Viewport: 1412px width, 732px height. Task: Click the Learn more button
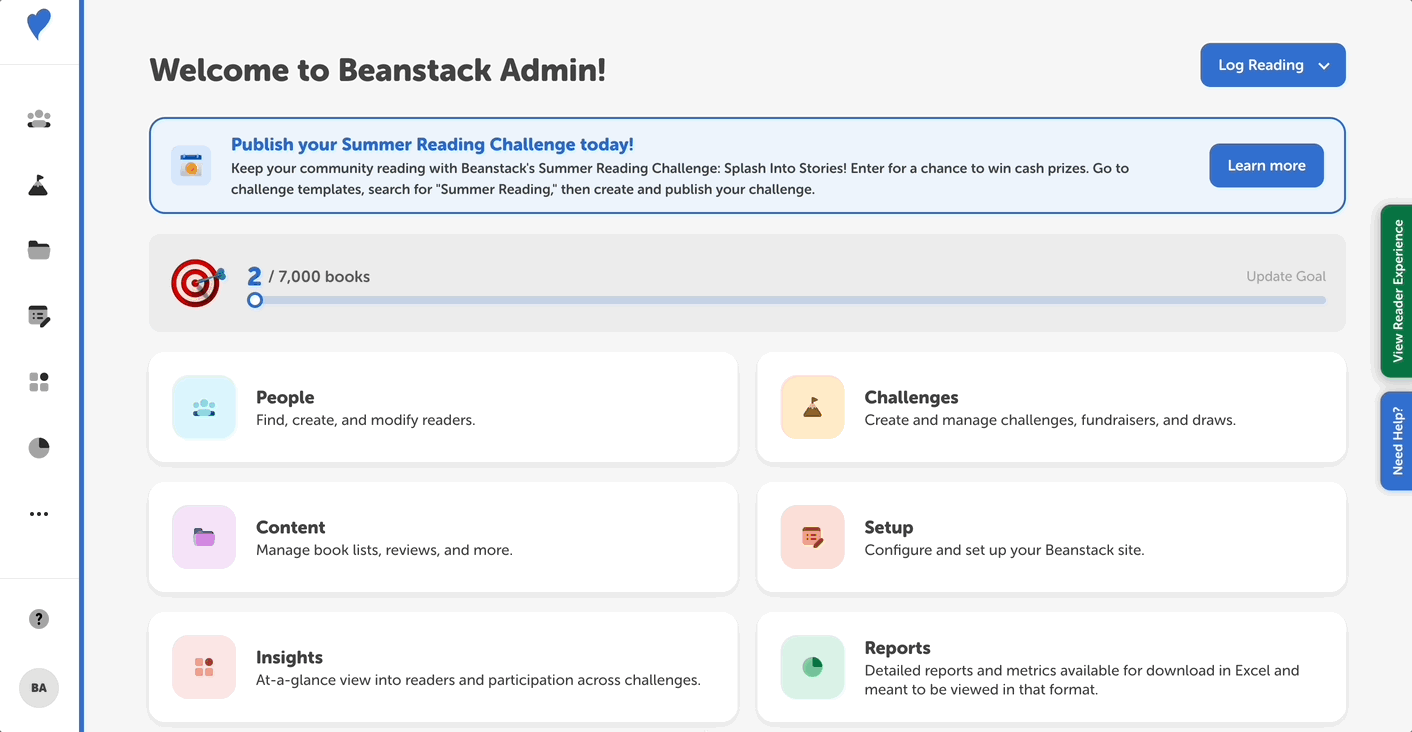1266,165
